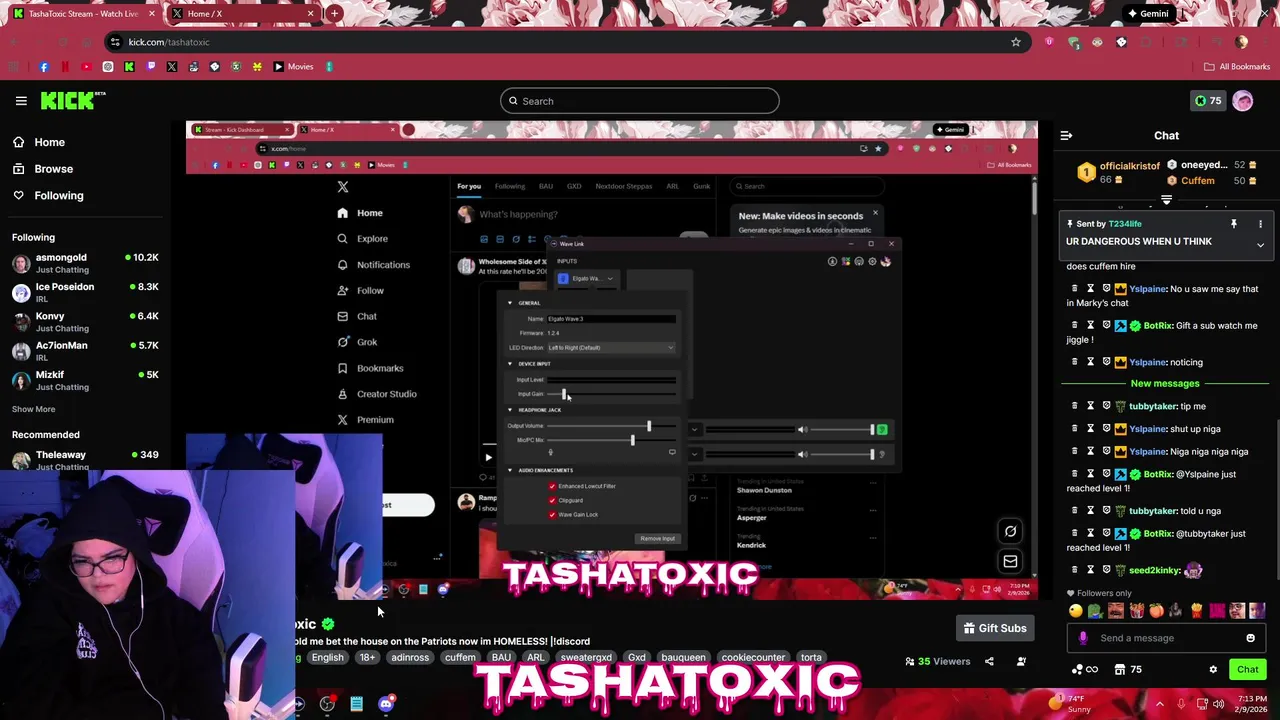Open Following in Kick sidebar
Screen dimensions: 1280x720
[x=48, y=196]
